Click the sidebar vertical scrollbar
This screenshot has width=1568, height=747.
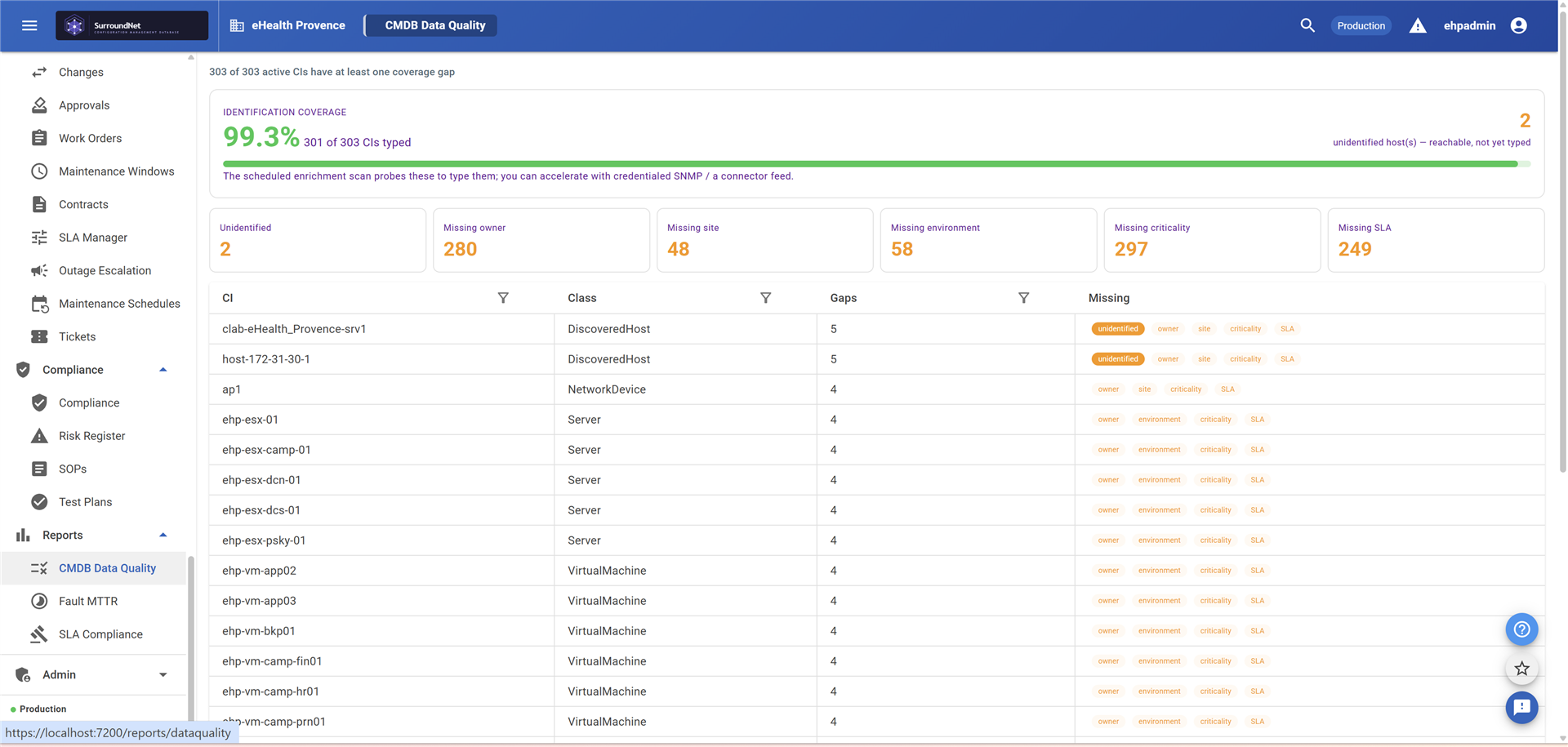[191, 637]
